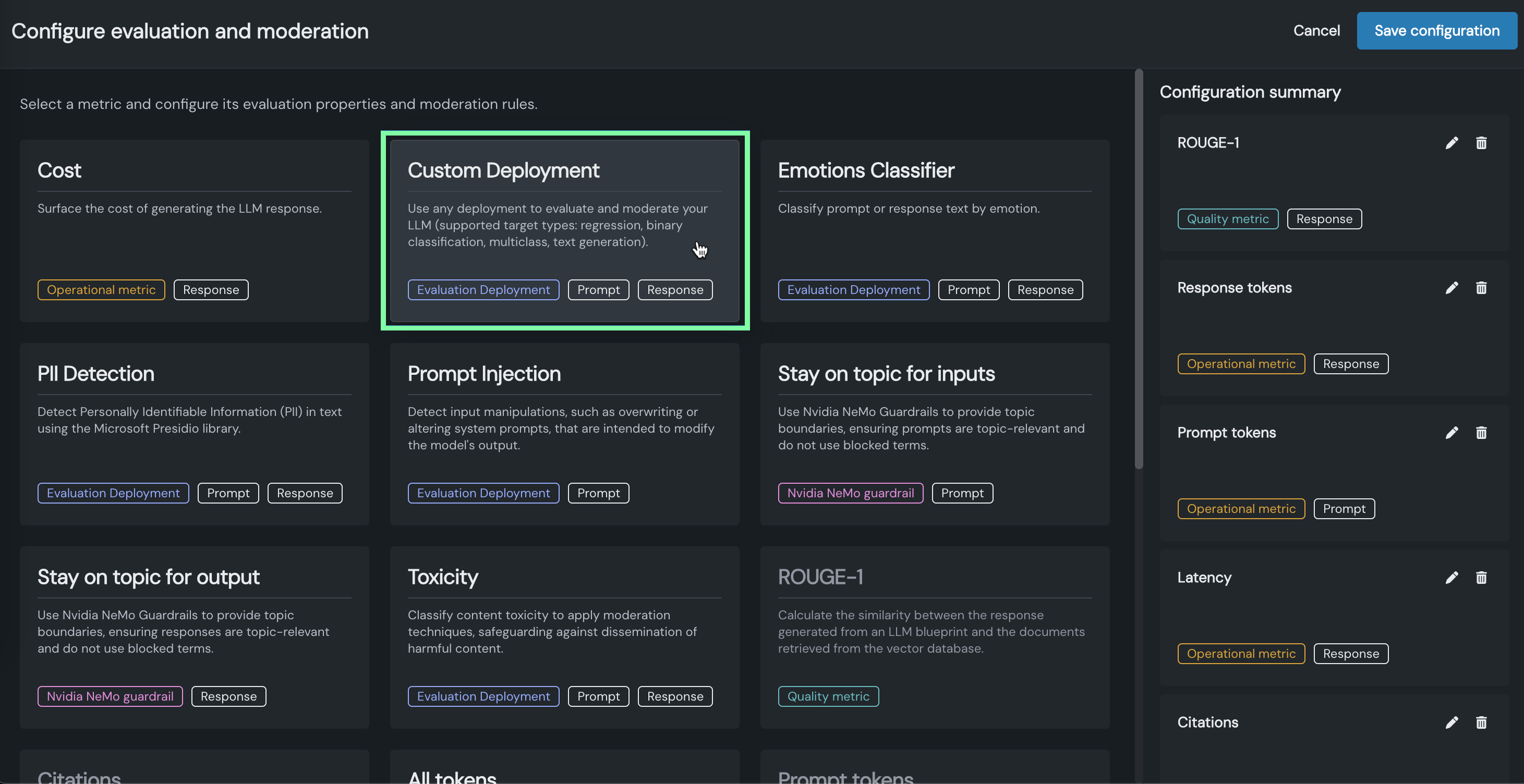Delete the Latency metric entry
The height and width of the screenshot is (784, 1524).
pyautogui.click(x=1481, y=578)
